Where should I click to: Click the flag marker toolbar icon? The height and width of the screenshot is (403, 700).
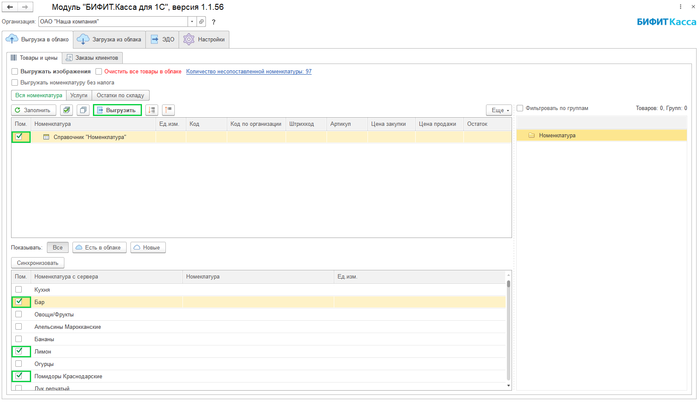tap(168, 110)
